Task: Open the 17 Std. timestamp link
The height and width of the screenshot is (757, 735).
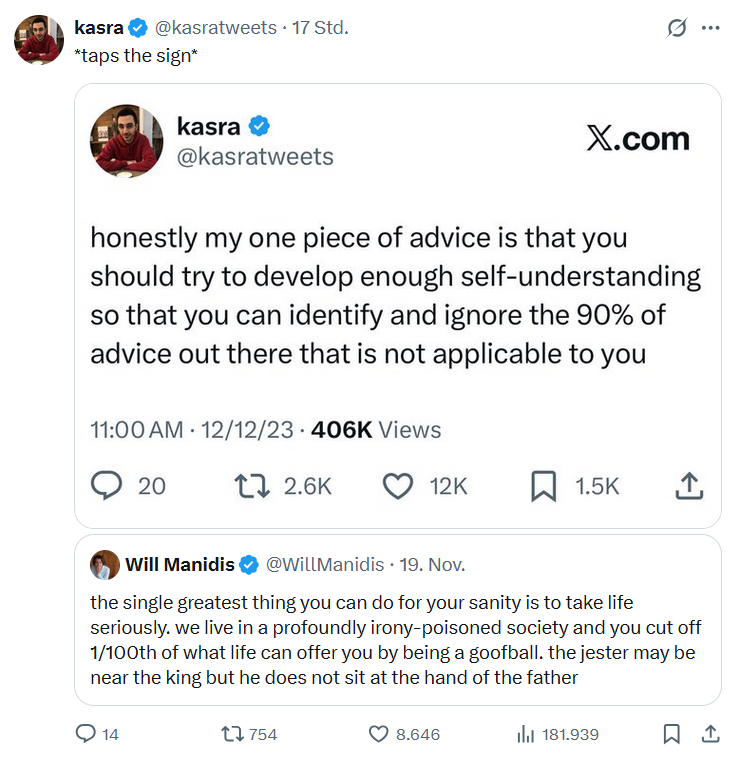Action: (x=320, y=28)
